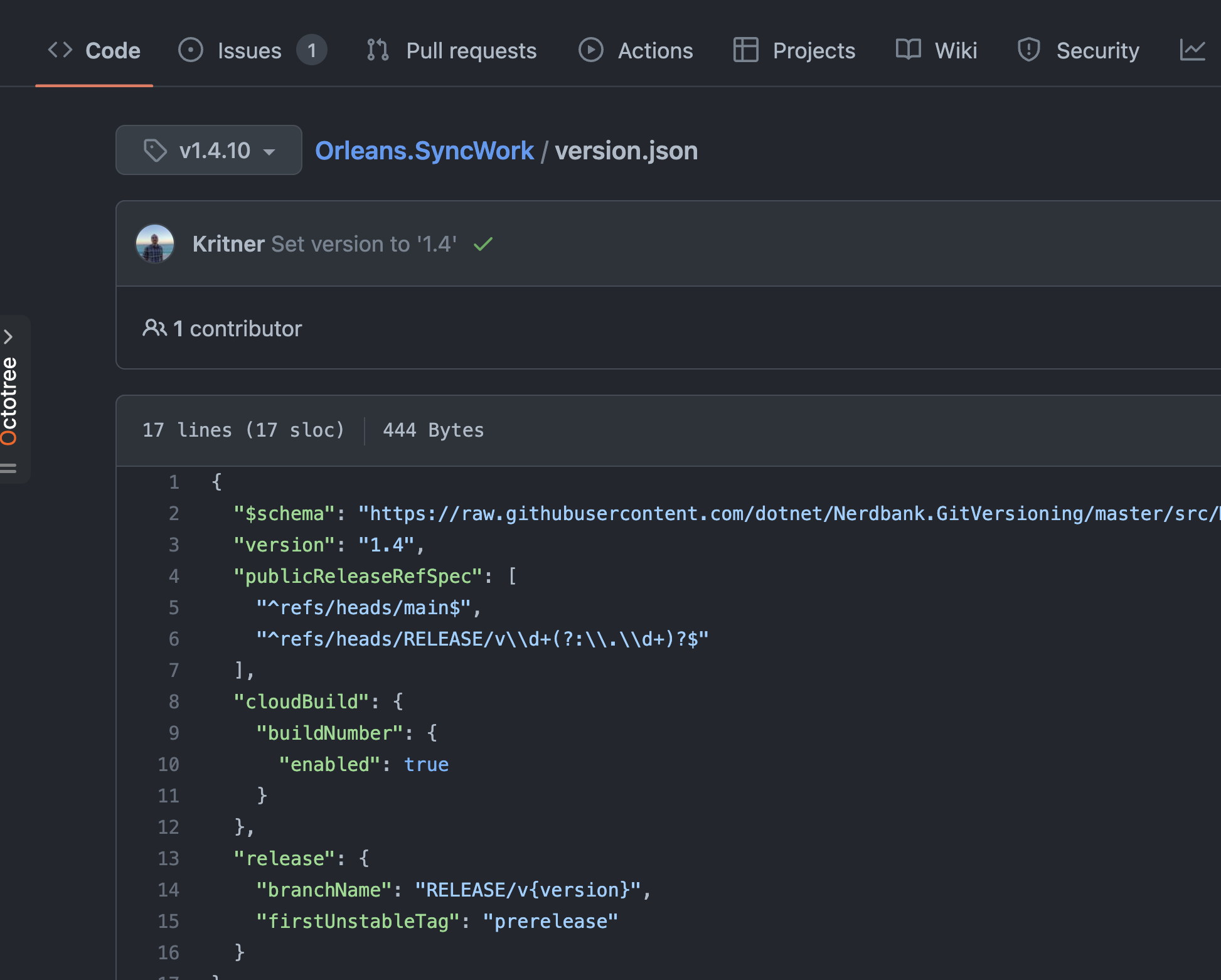Switch to the Issues tab
The height and width of the screenshot is (980, 1221).
250,51
